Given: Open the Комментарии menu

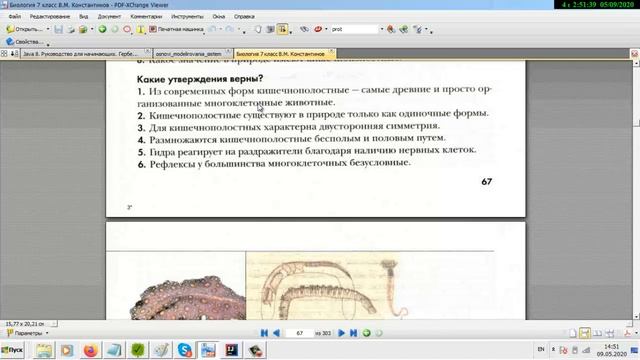Looking at the screenshot, I should point(146,17).
